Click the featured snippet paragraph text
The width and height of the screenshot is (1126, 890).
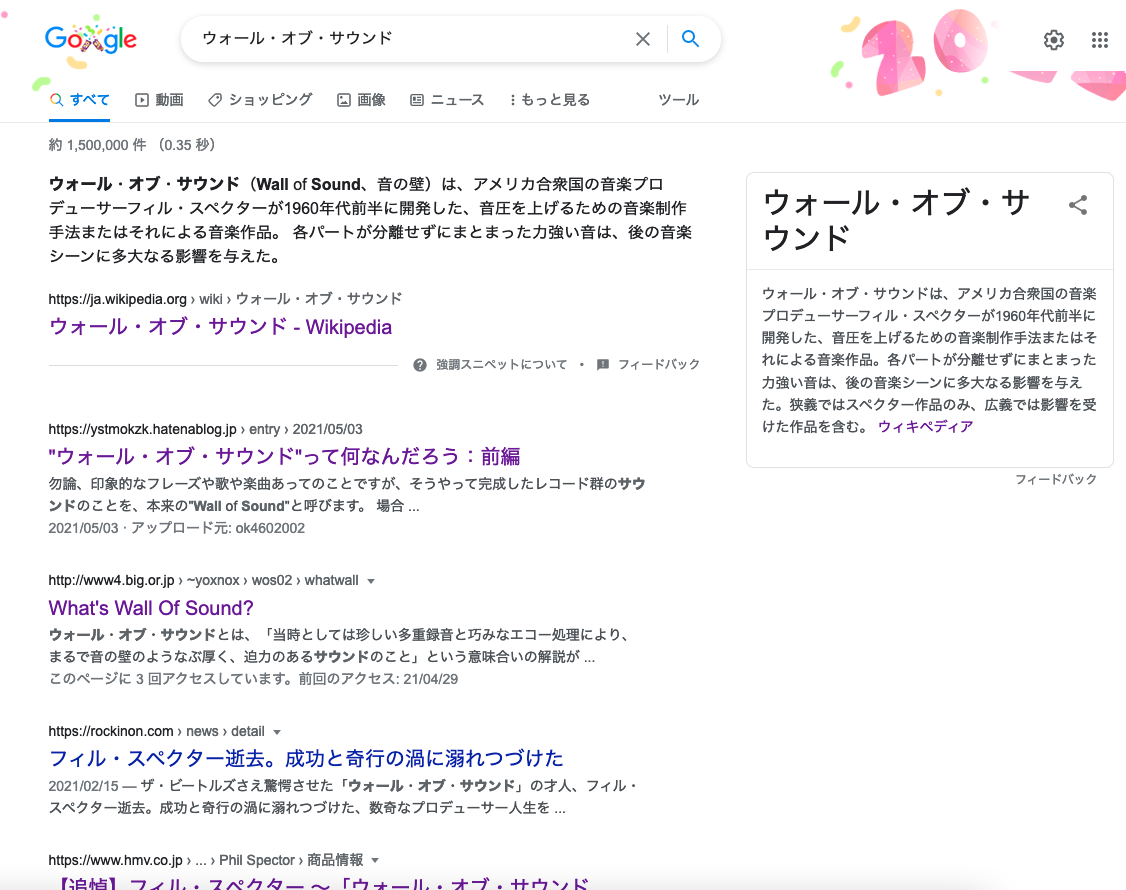pos(371,220)
